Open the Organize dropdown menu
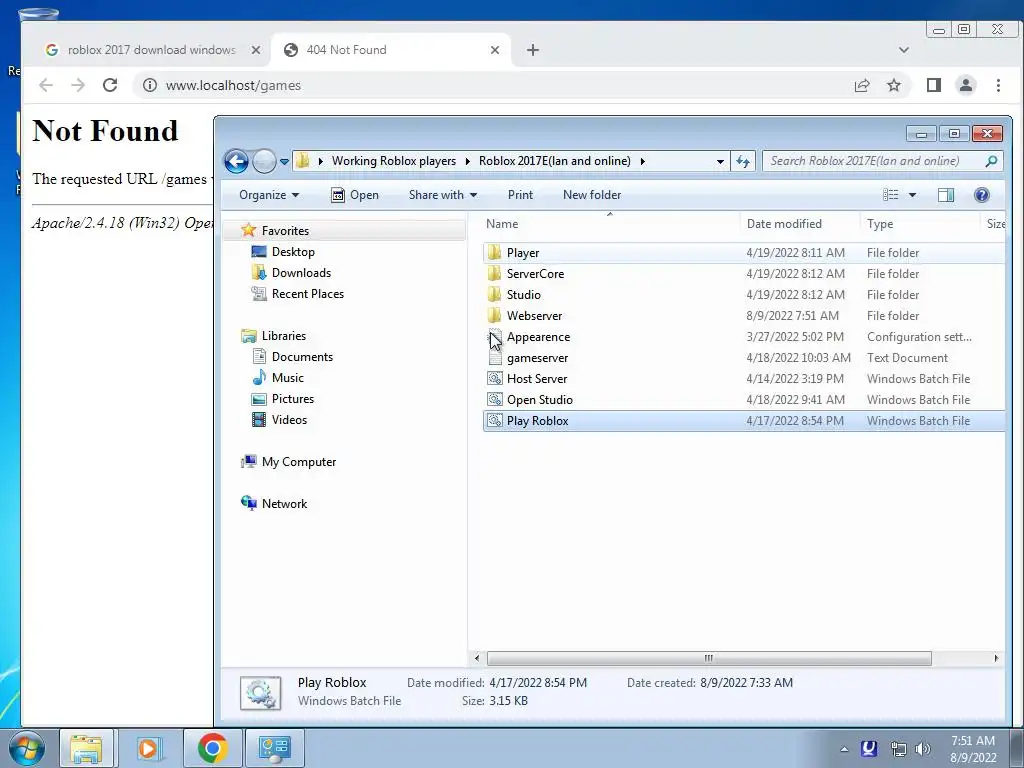1024x768 pixels. [268, 195]
